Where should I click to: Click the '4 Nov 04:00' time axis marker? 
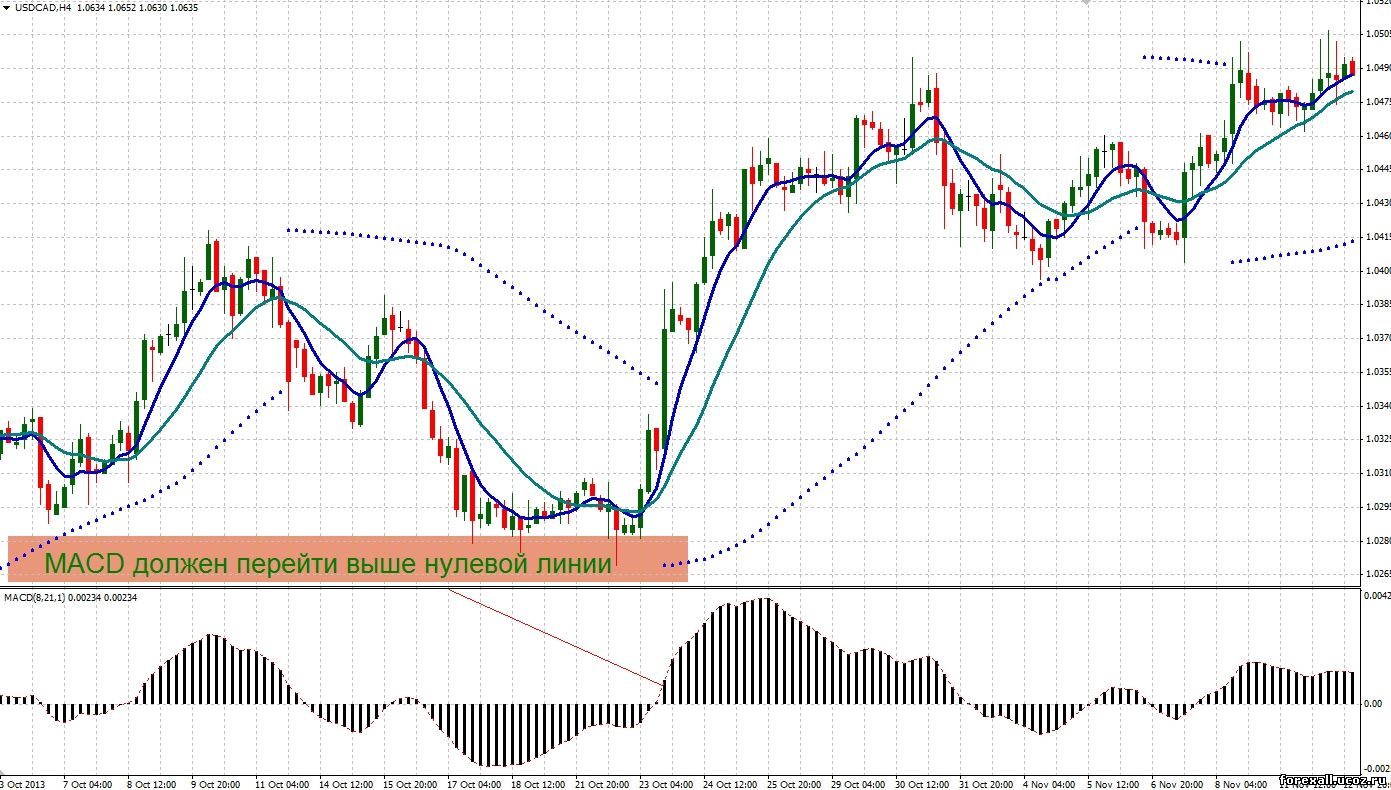[1049, 784]
